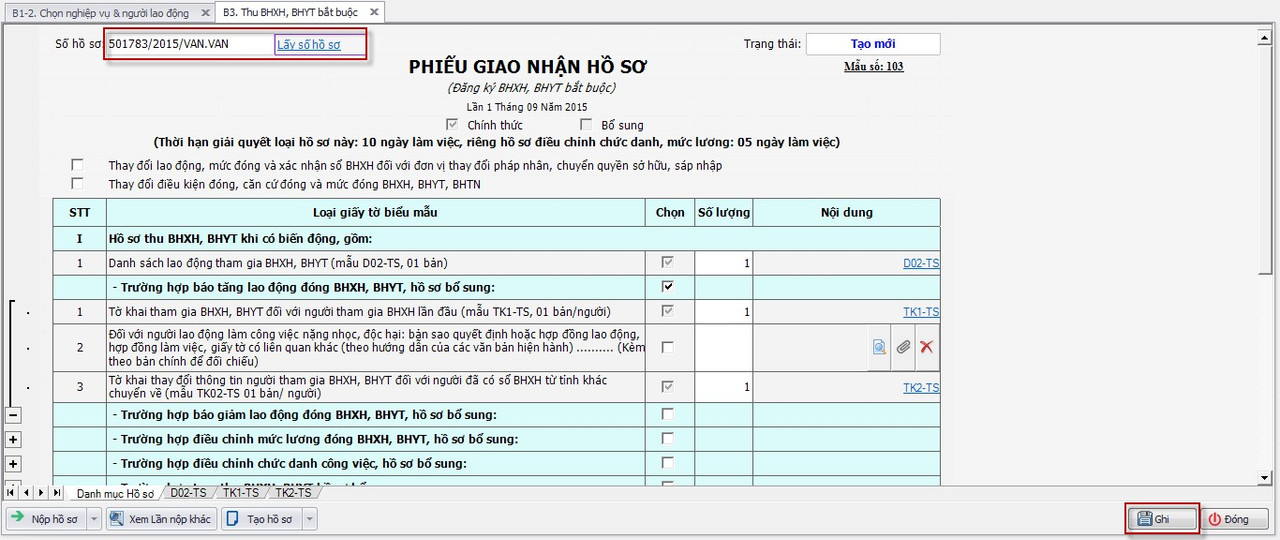
Task: Go to previous sheet tab arrow
Action: 27,492
